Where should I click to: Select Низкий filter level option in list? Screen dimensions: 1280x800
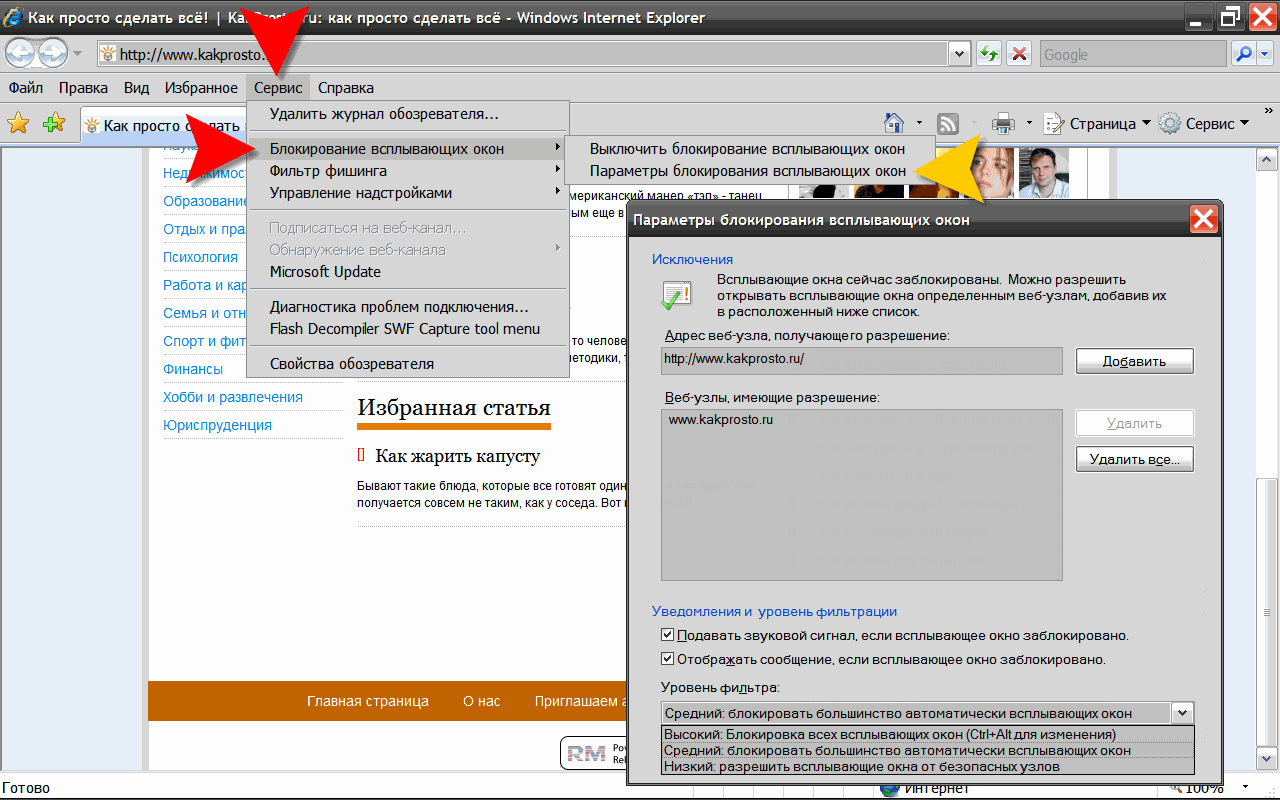928,766
